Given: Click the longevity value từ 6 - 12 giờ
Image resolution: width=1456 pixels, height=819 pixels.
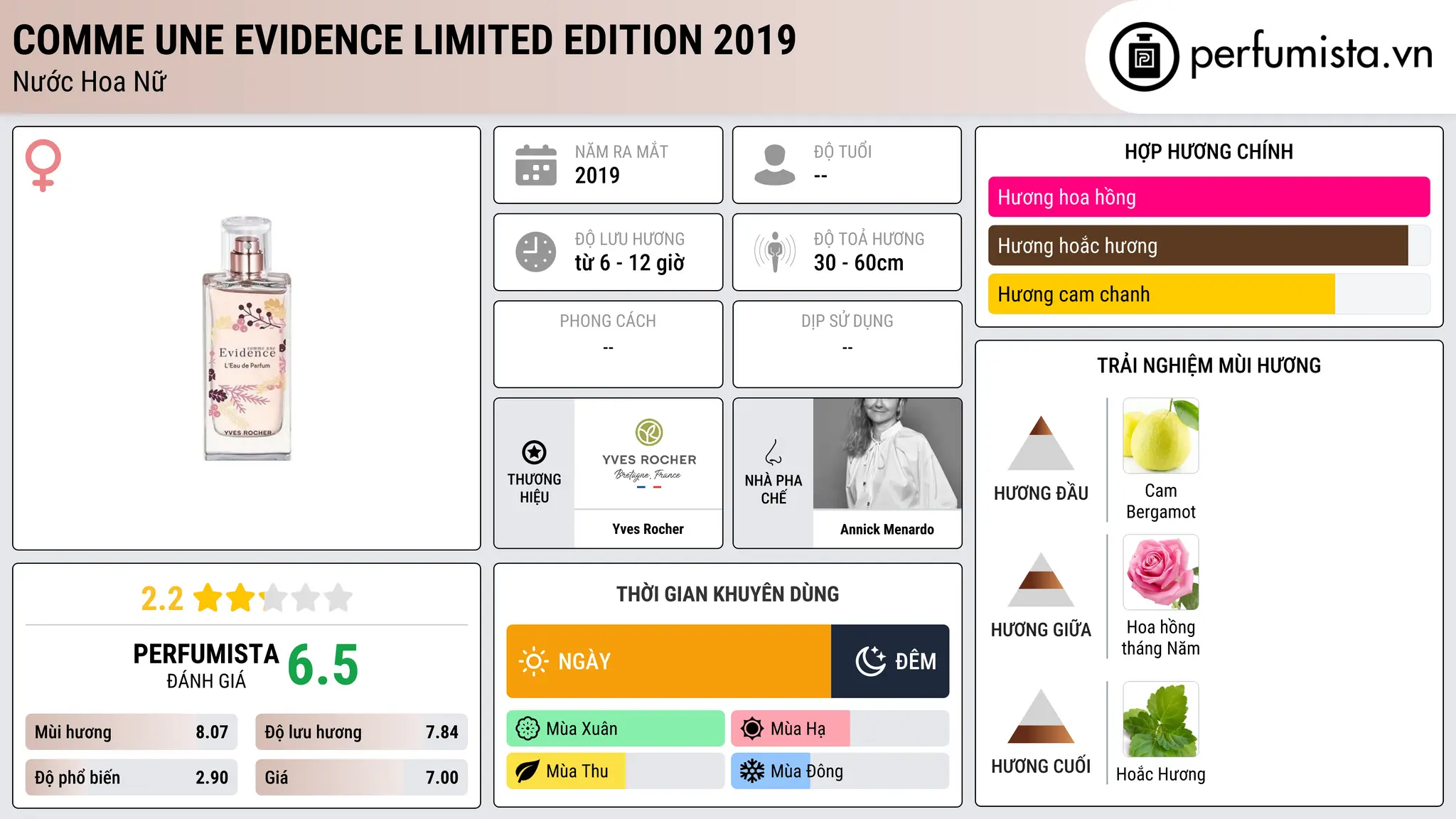Looking at the screenshot, I should [630, 263].
